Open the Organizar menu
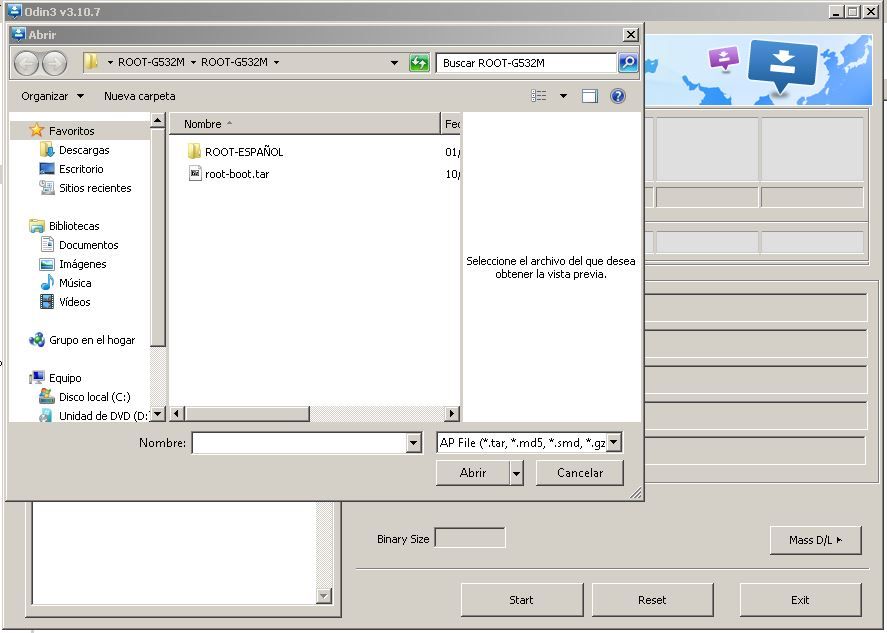Image resolution: width=887 pixels, height=633 pixels. (52, 96)
